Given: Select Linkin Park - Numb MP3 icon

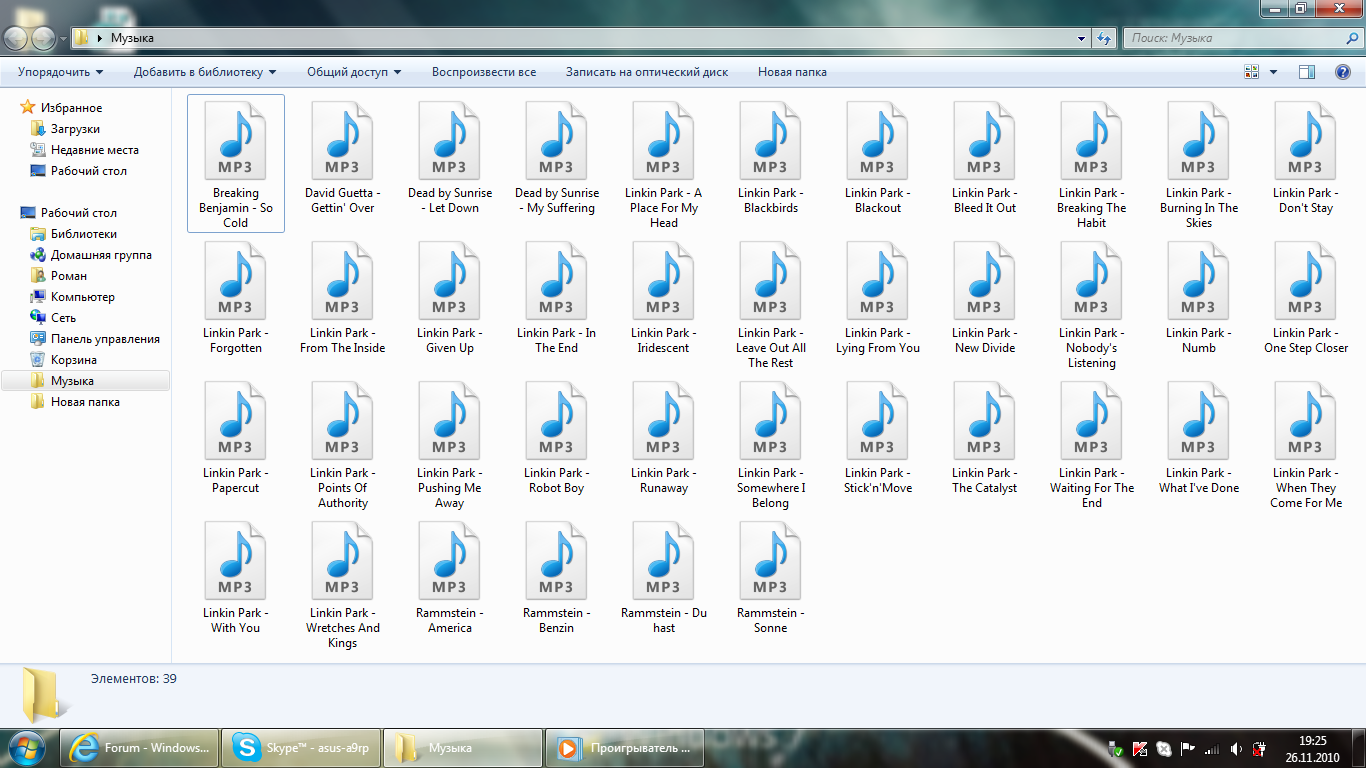Looking at the screenshot, I should coord(1198,281).
